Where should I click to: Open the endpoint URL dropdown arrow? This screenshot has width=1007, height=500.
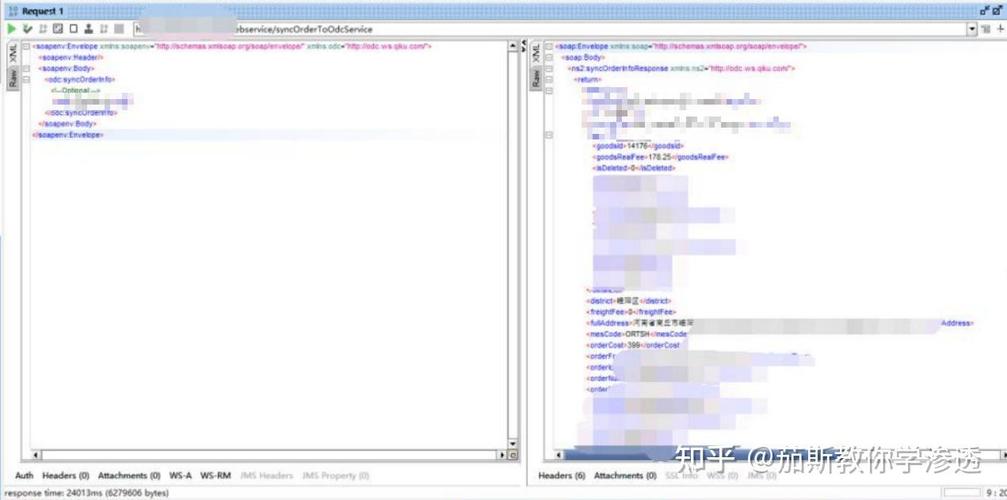[x=972, y=29]
